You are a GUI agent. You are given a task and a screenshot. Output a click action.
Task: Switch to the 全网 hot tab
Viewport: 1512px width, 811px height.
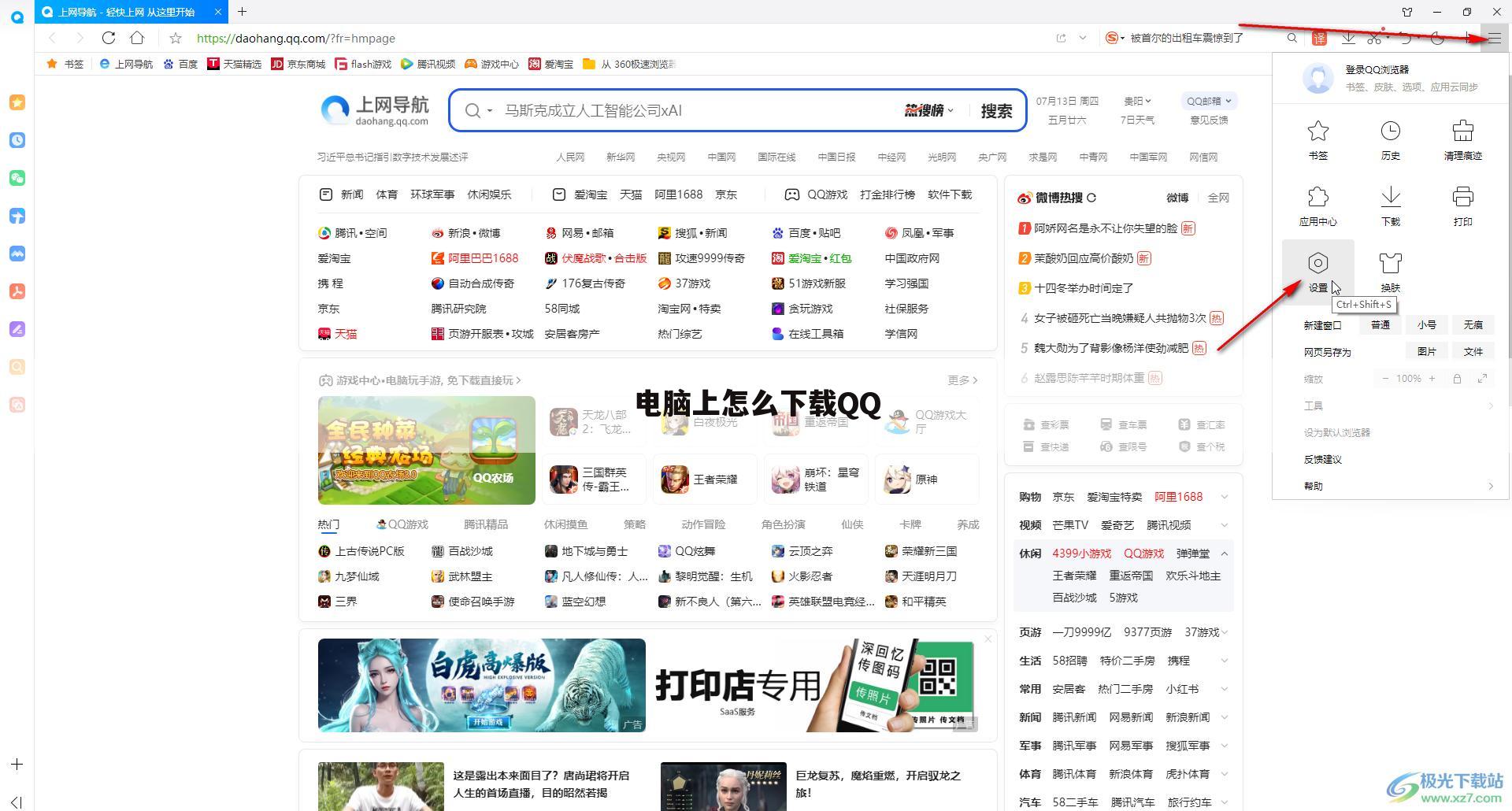pyautogui.click(x=1217, y=198)
